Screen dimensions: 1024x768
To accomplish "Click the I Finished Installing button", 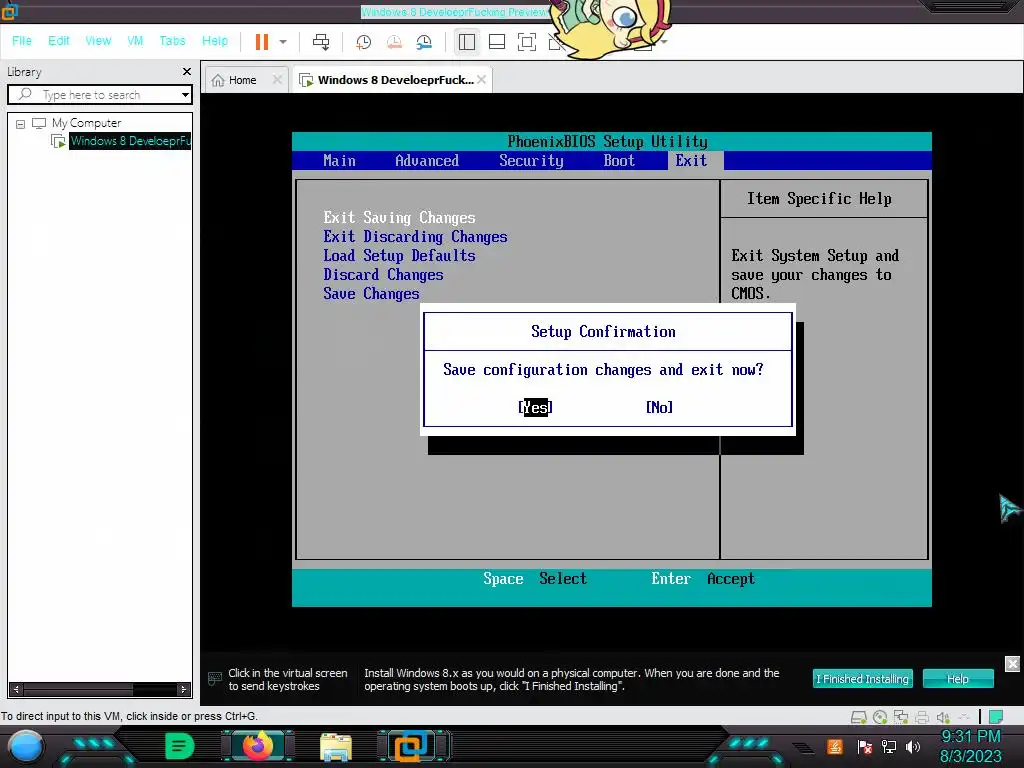I will (x=862, y=679).
